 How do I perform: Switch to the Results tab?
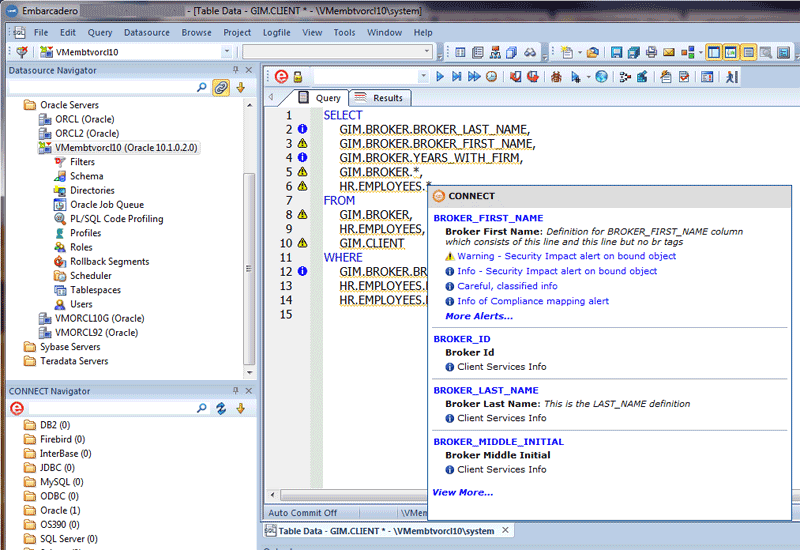click(x=380, y=97)
